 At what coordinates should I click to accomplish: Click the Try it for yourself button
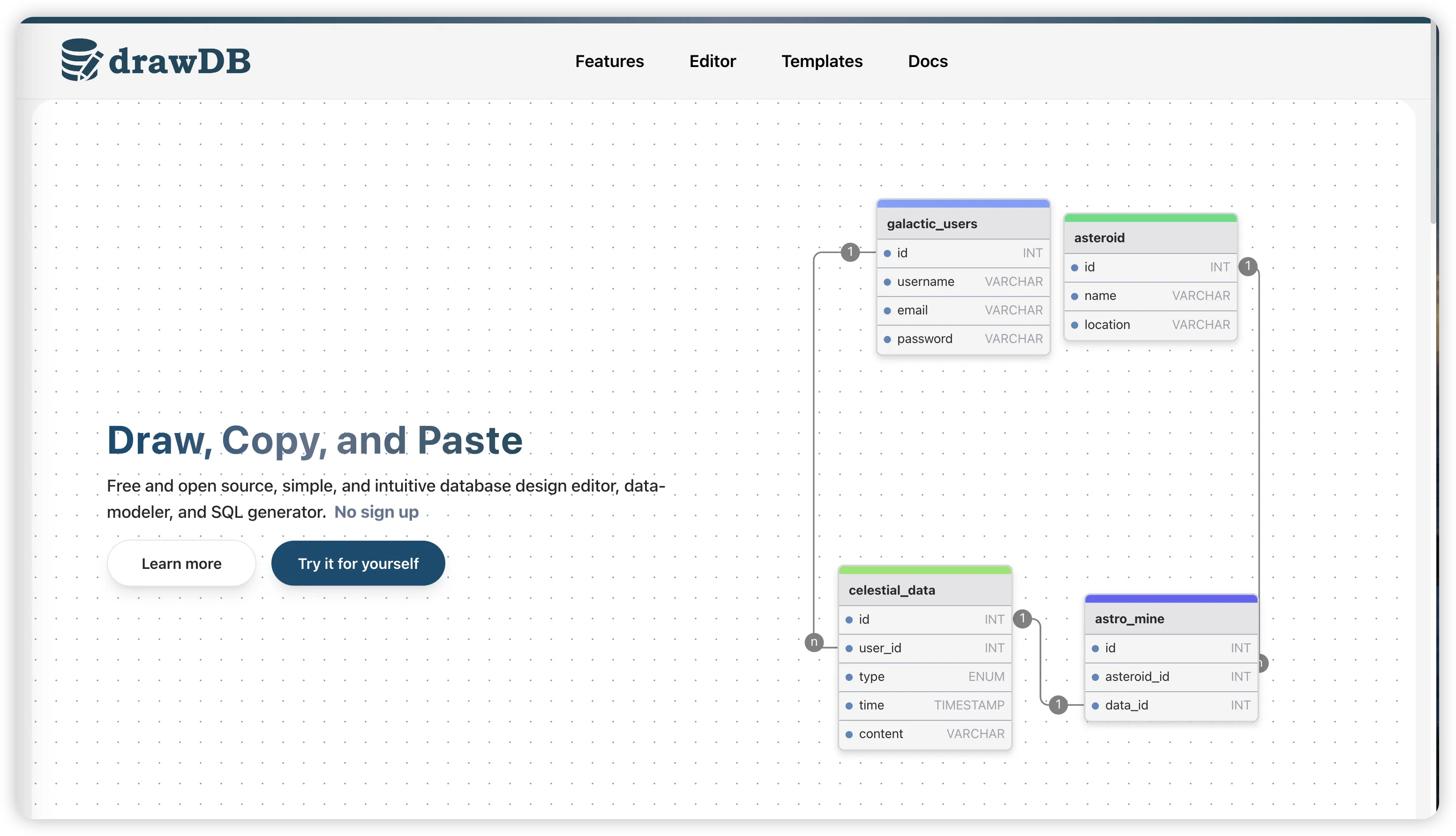click(358, 563)
